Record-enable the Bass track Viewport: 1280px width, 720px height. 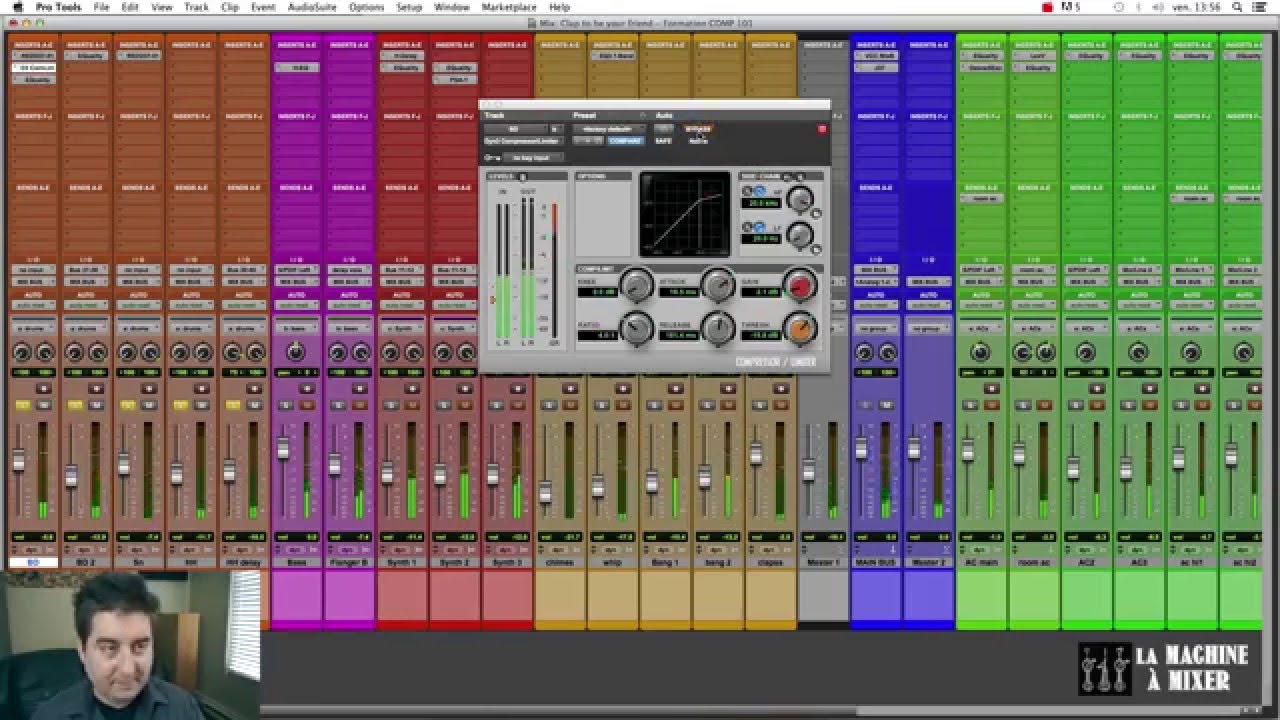(x=306, y=388)
